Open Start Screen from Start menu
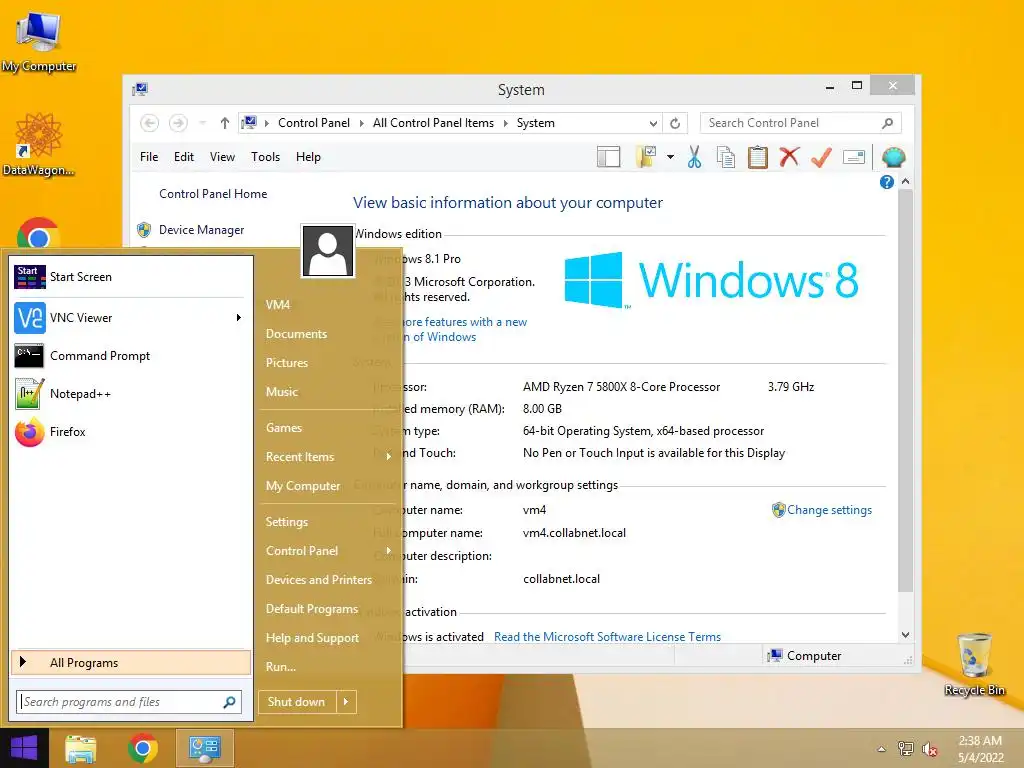Screen dimensions: 1024x768 point(131,277)
